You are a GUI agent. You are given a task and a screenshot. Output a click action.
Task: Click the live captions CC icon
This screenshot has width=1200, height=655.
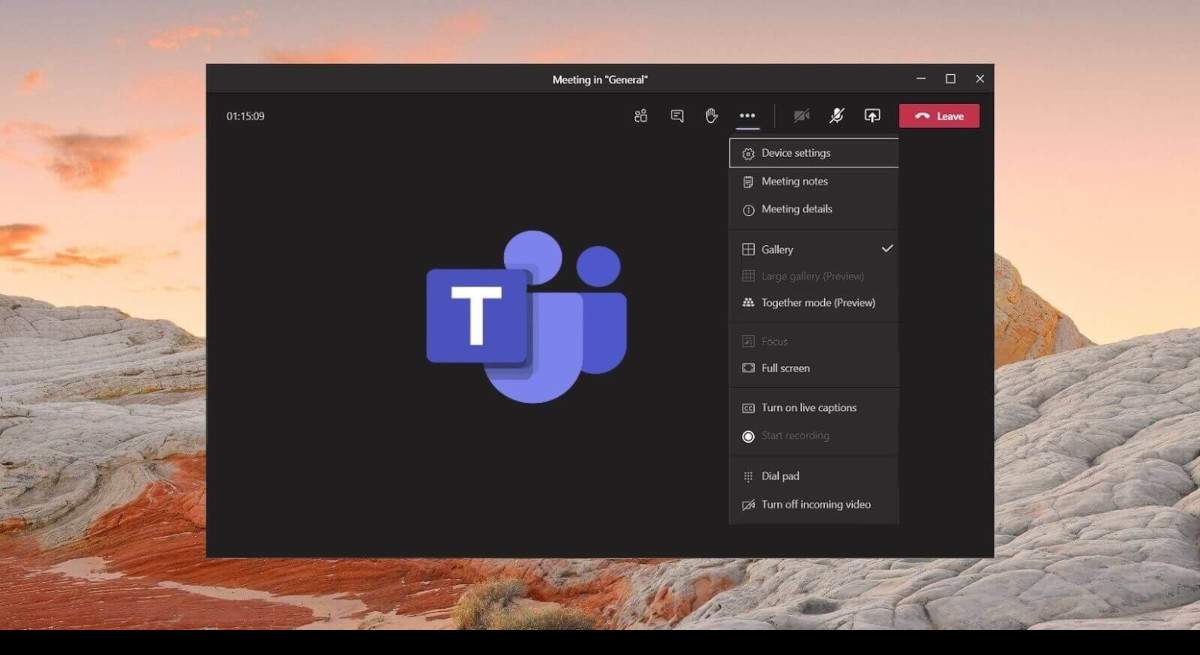pos(748,408)
